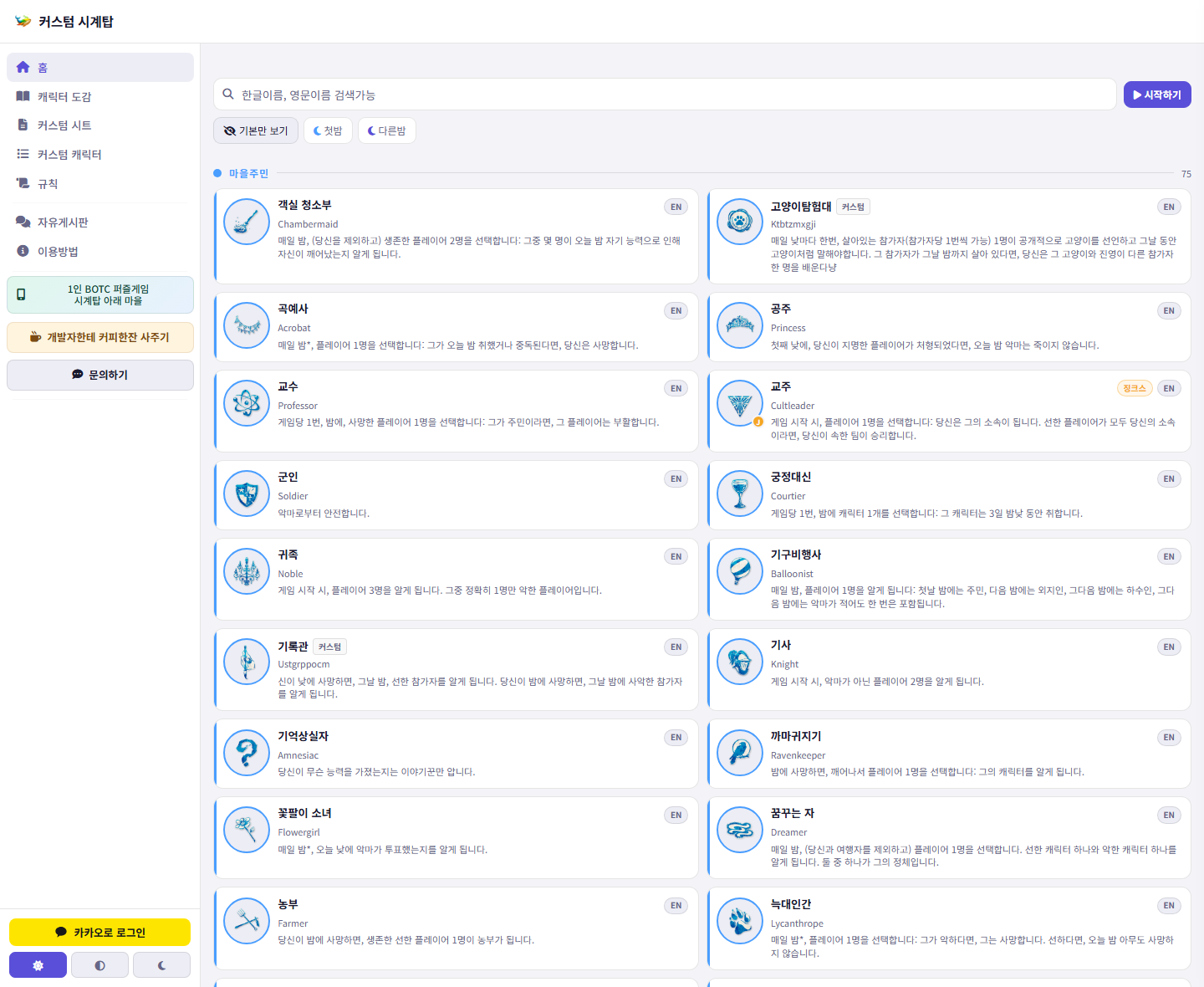The width and height of the screenshot is (1204, 987).
Task: Click the 농부 Farmer tools icon
Action: click(247, 921)
